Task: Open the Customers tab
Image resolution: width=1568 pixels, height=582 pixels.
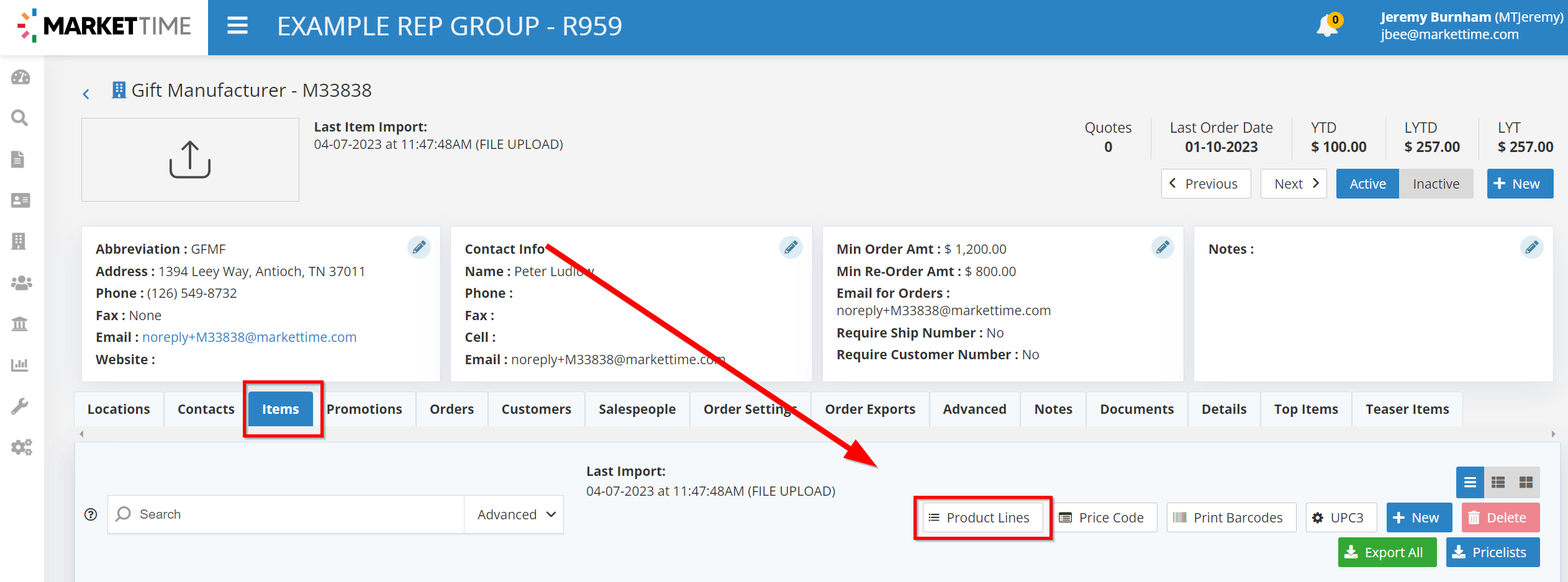Action: tap(536, 409)
